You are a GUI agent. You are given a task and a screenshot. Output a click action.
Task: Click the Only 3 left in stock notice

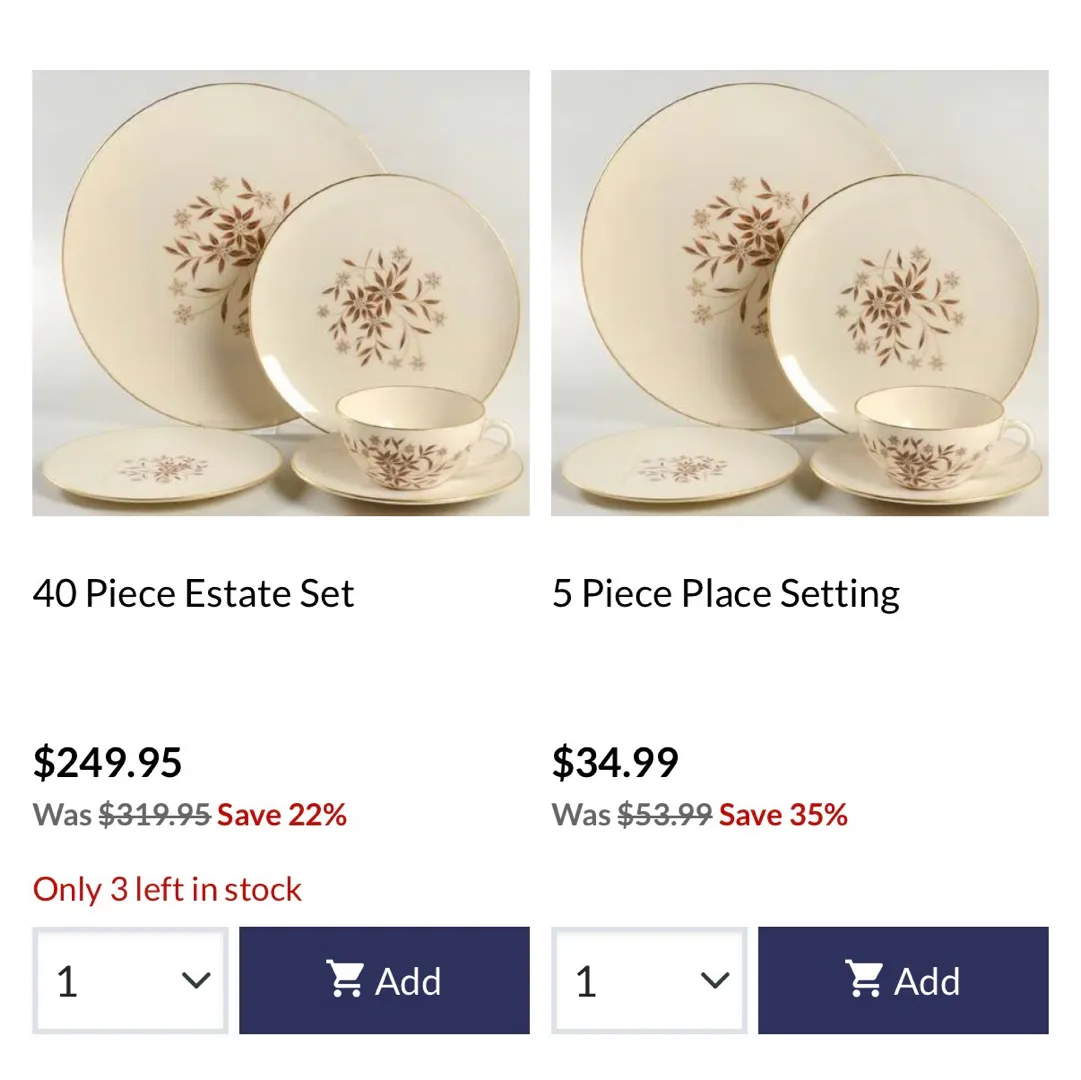(167, 889)
